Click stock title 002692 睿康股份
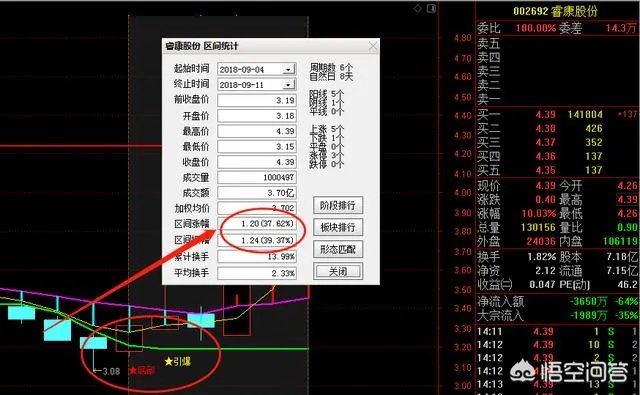The image size is (640, 395). pyautogui.click(x=556, y=11)
